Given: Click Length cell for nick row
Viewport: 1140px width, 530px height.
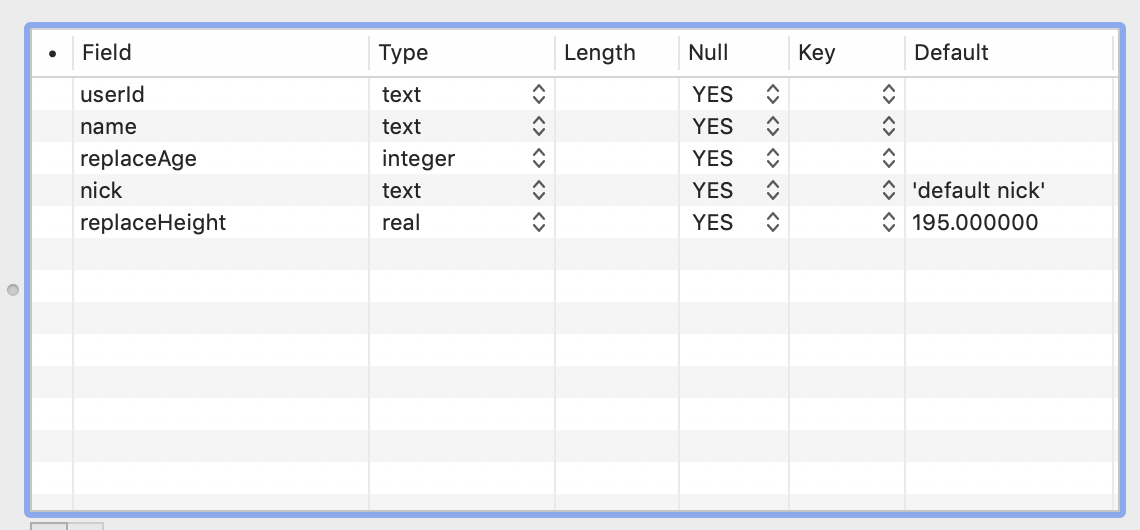Looking at the screenshot, I should pos(616,191).
